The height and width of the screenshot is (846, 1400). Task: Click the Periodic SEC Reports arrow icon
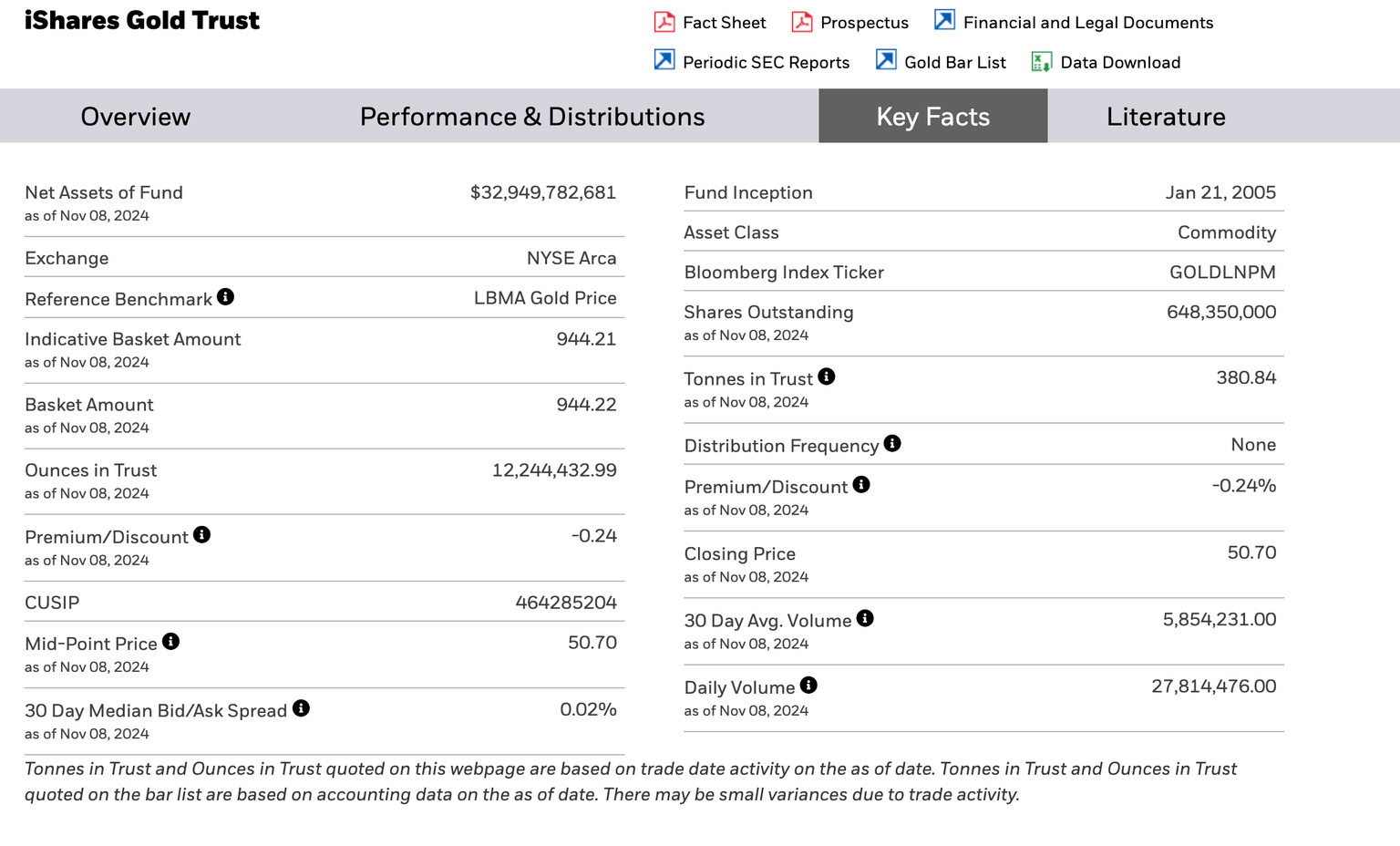coord(664,60)
